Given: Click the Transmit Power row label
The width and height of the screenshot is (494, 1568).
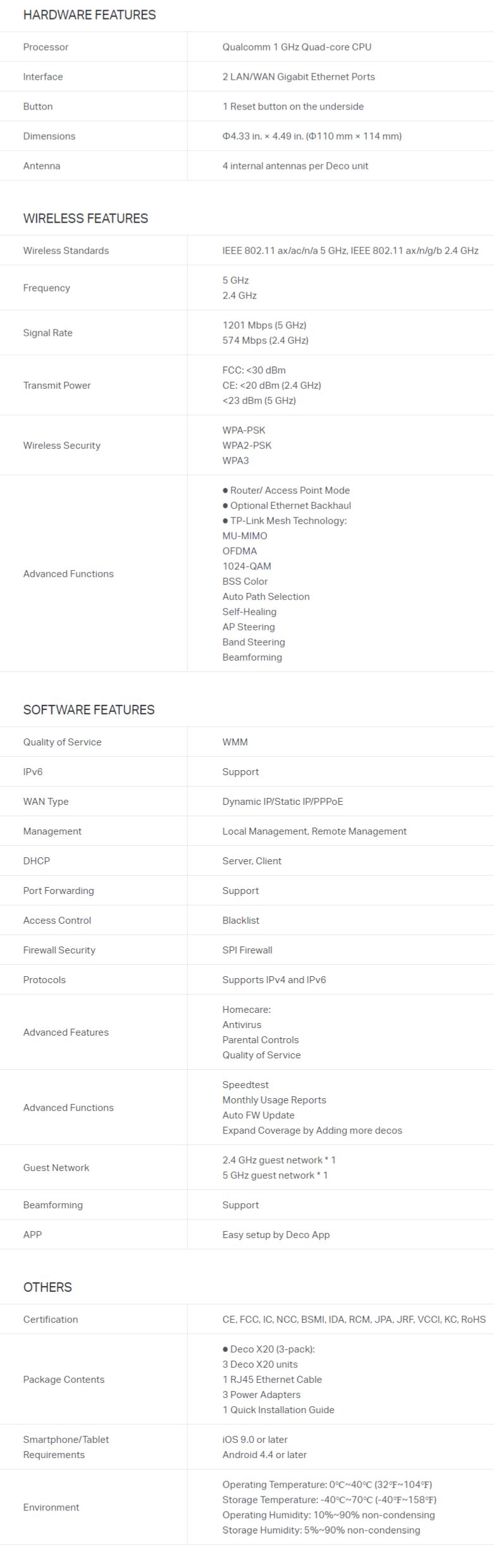Looking at the screenshot, I should point(57,385).
